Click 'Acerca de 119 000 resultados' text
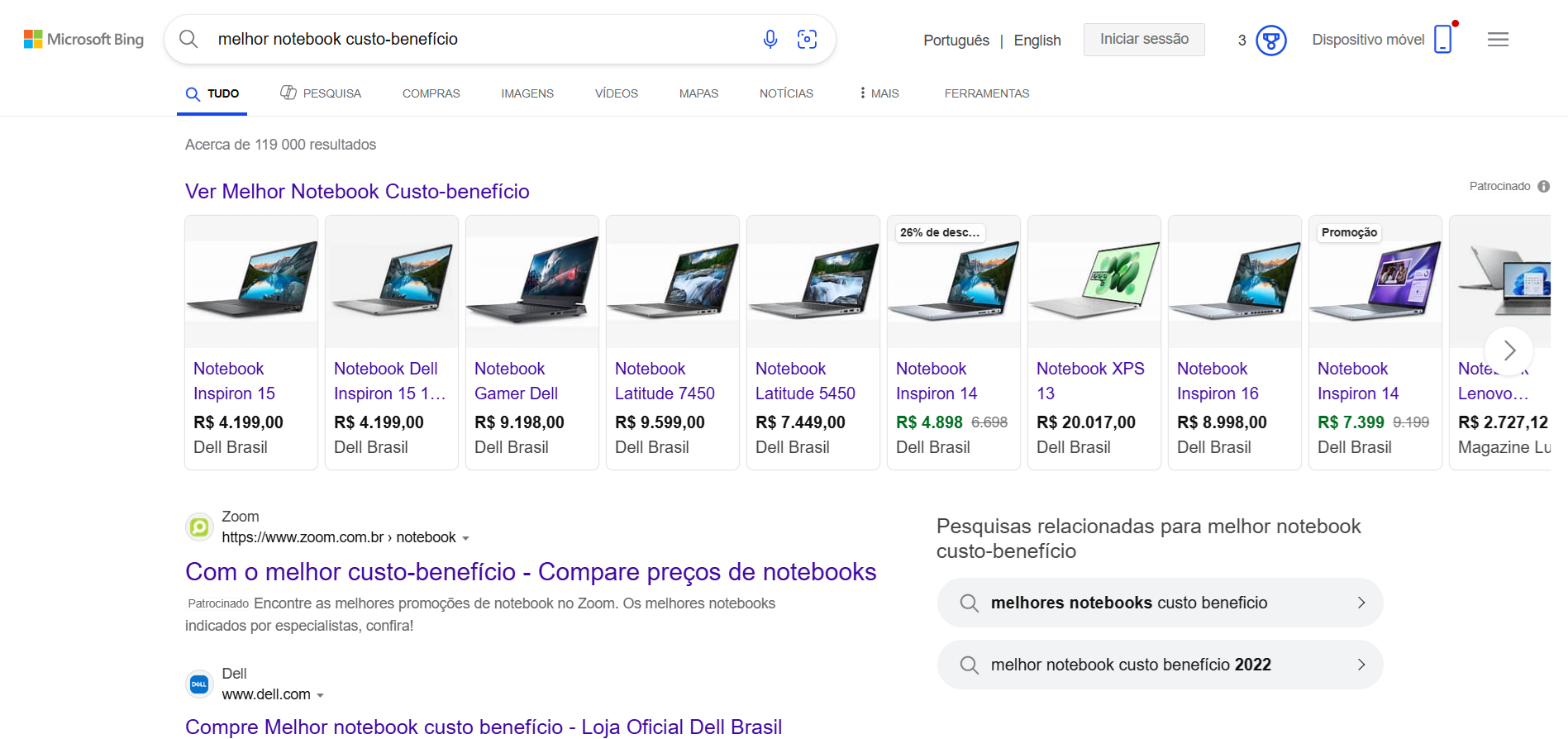Screen dimensions: 1568x739 point(280,145)
